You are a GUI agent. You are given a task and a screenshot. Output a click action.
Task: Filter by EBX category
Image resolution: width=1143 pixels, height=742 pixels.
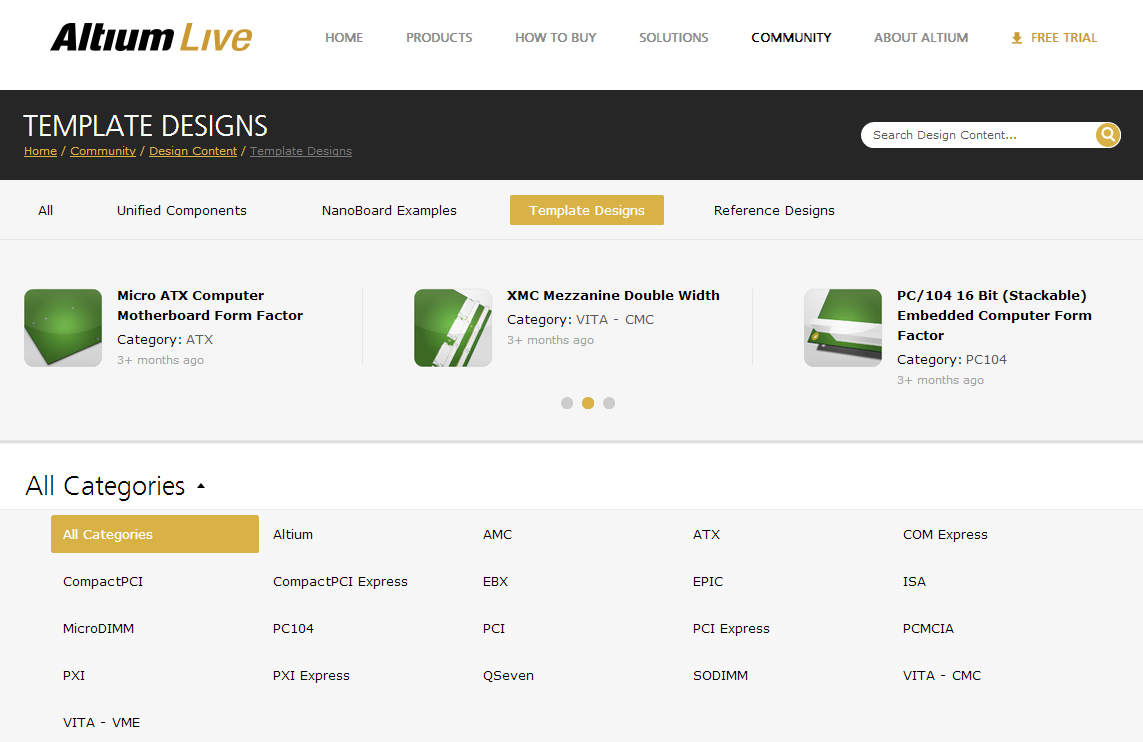(x=495, y=582)
